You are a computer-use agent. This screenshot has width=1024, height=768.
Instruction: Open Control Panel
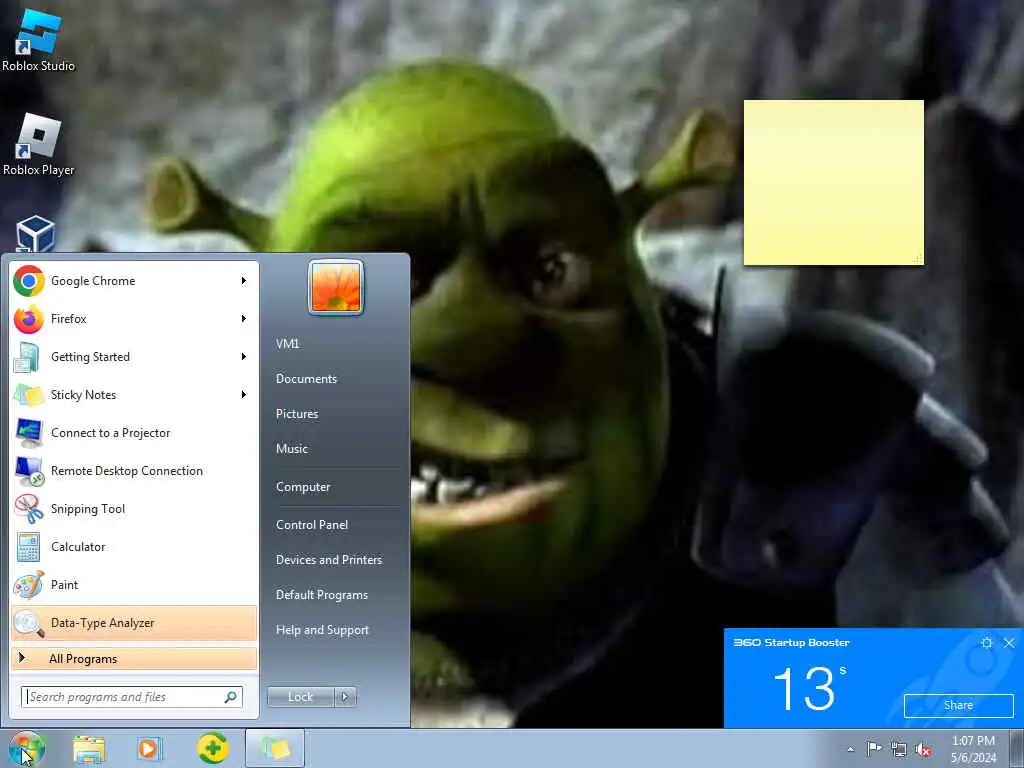tap(312, 525)
